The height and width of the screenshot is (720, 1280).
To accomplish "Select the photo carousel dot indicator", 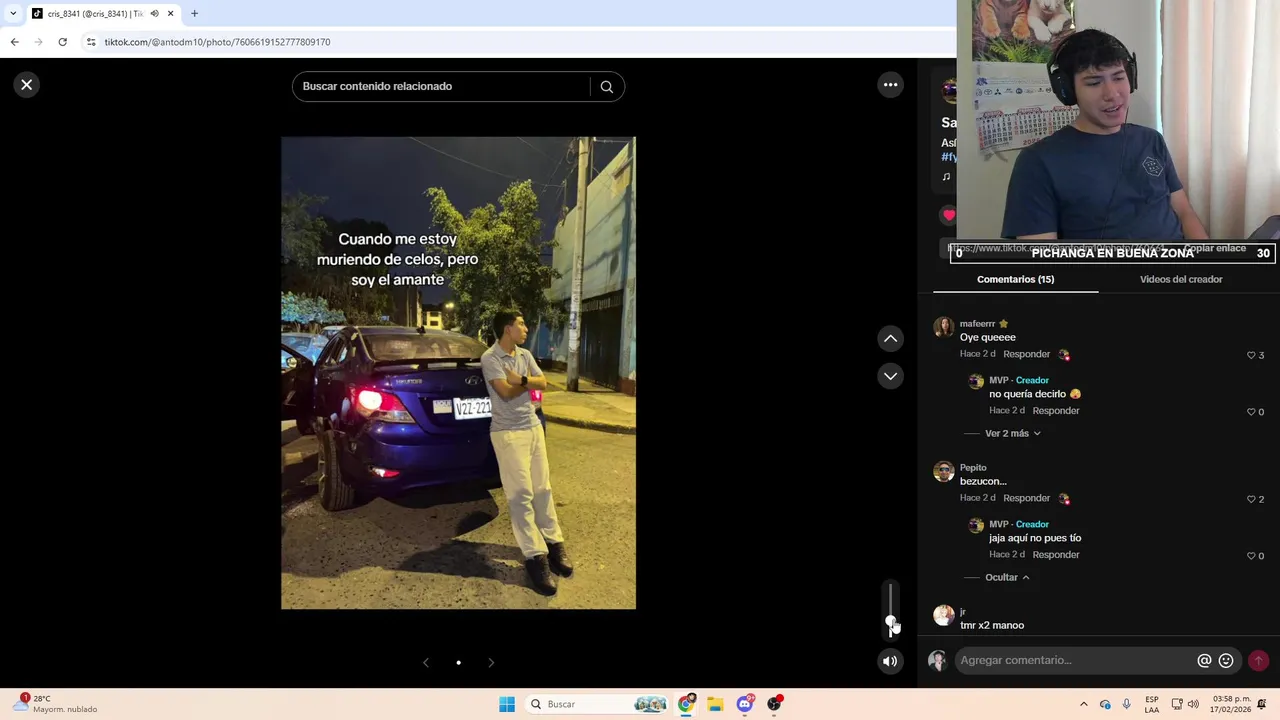I will (458, 662).
